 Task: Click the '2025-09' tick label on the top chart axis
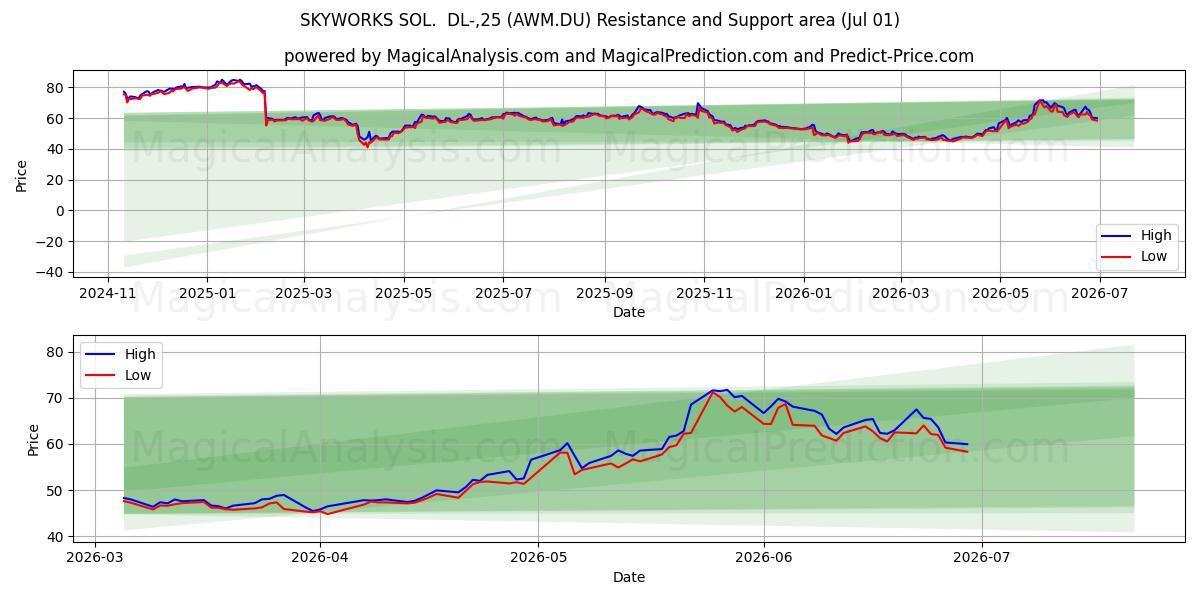604,294
